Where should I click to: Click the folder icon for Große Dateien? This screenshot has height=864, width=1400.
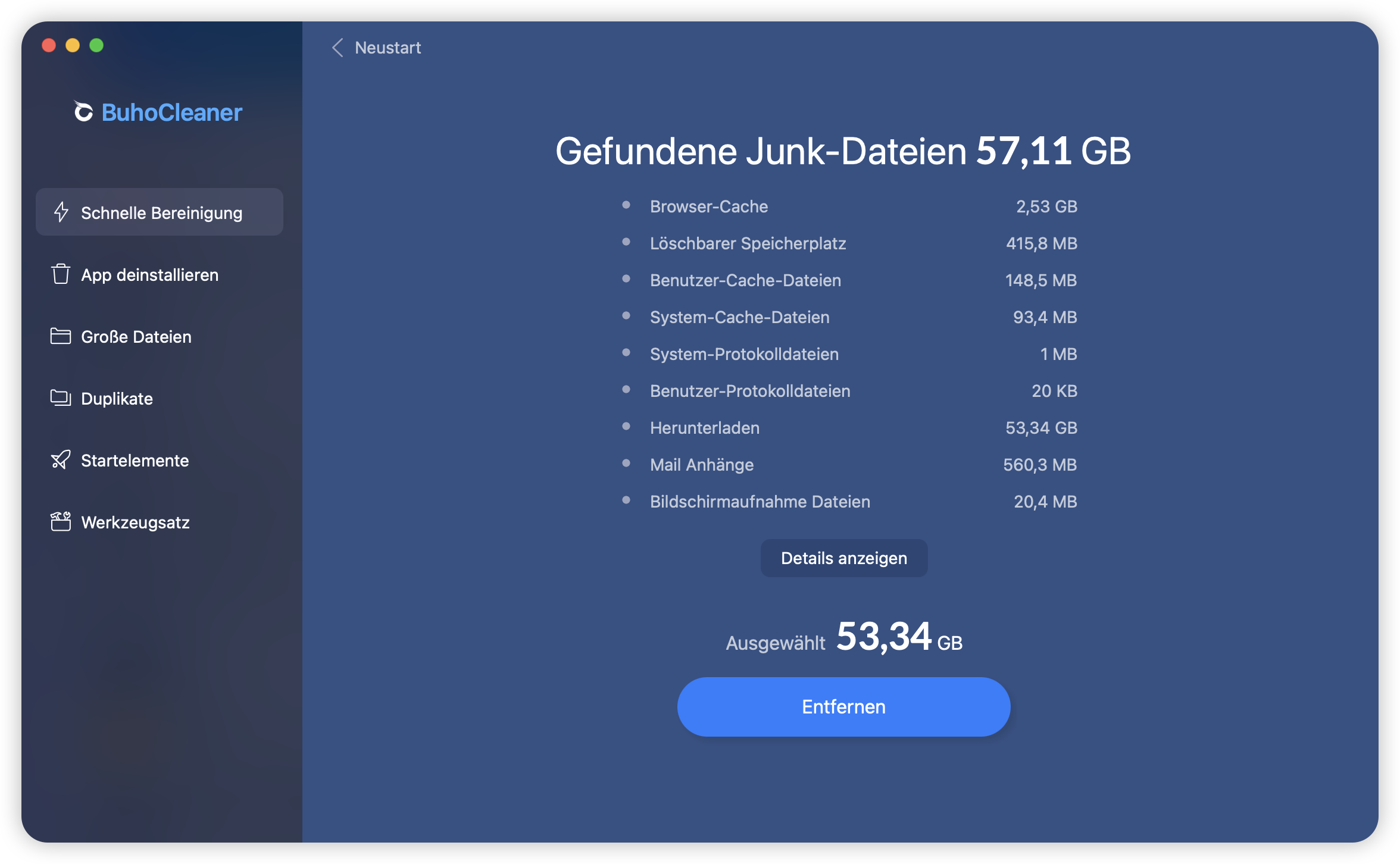pyautogui.click(x=61, y=336)
